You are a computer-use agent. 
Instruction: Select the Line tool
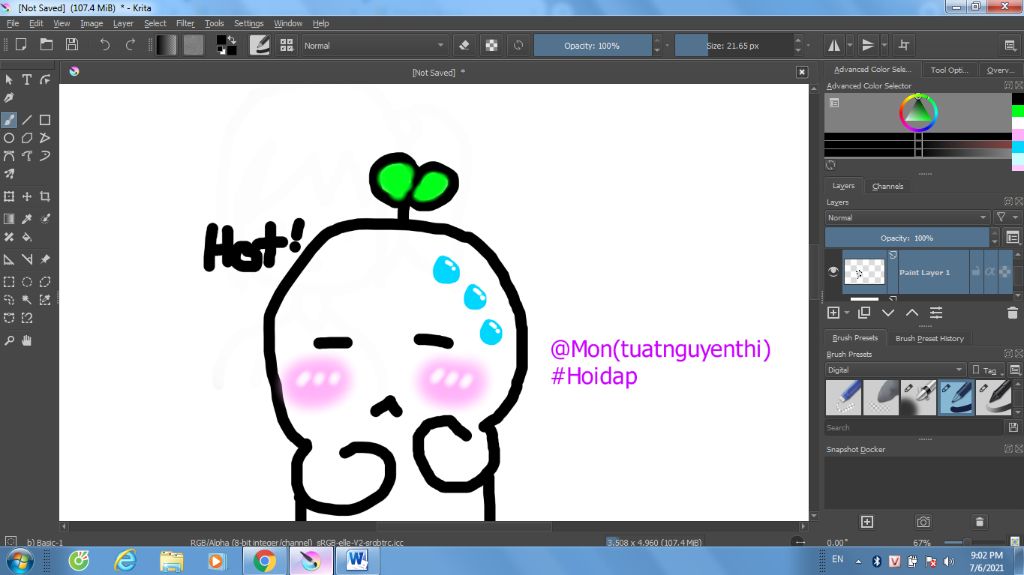[27, 120]
